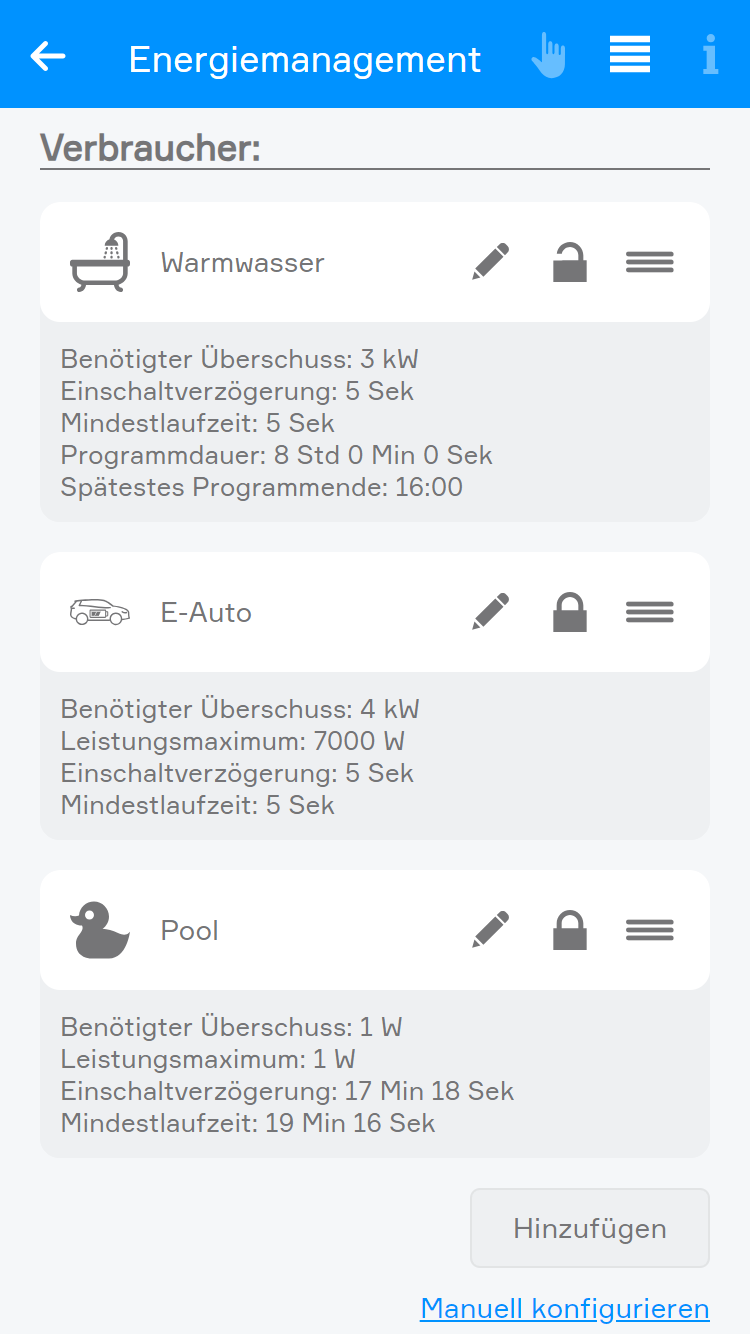The width and height of the screenshot is (750, 1334).
Task: Edit the E-Auto consumer settings
Action: point(490,612)
